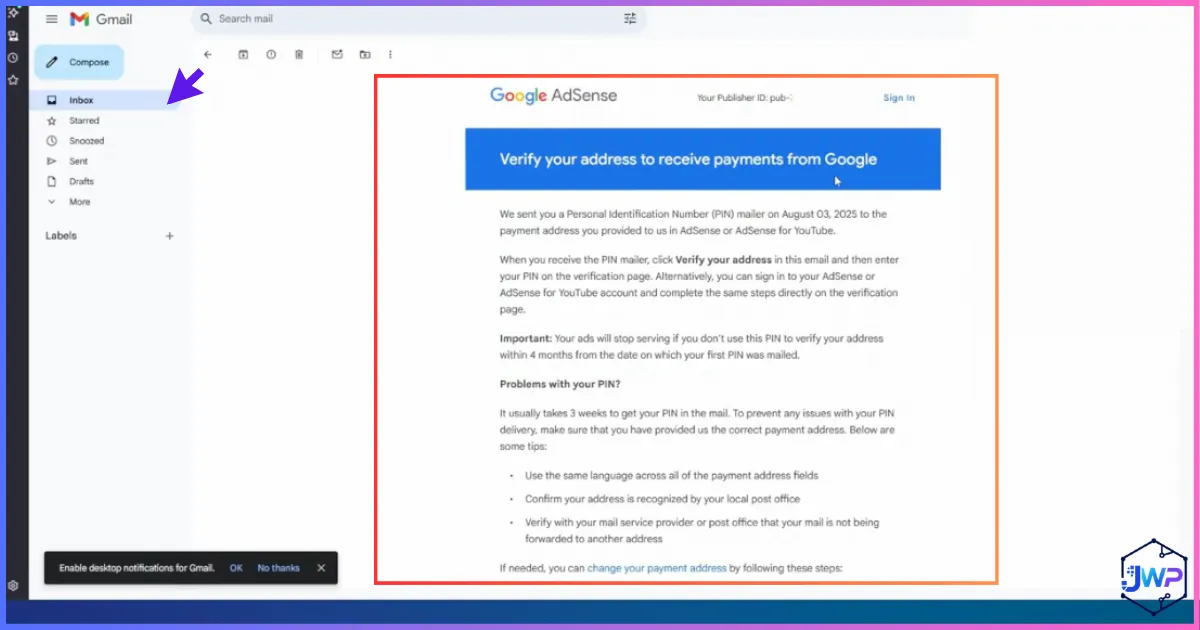This screenshot has height=630, width=1200.
Task: Click the Move to folder icon
Action: [365, 54]
